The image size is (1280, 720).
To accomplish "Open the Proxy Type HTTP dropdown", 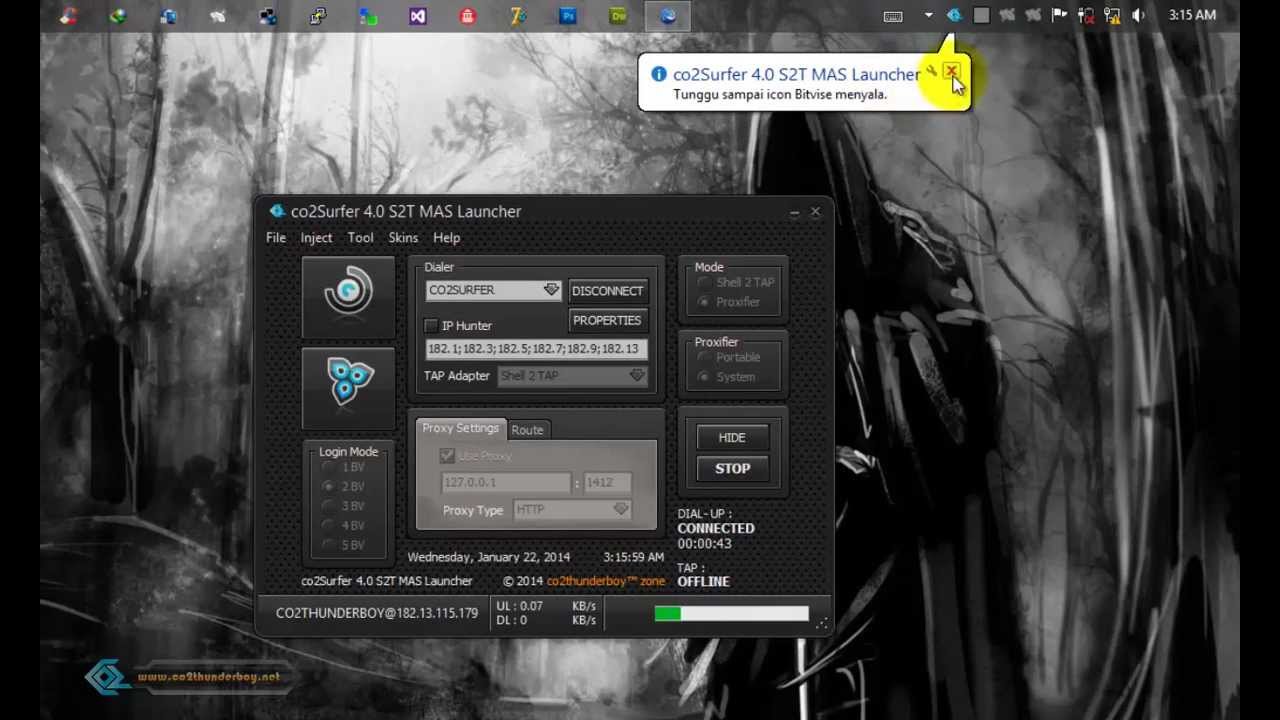I will tap(621, 509).
